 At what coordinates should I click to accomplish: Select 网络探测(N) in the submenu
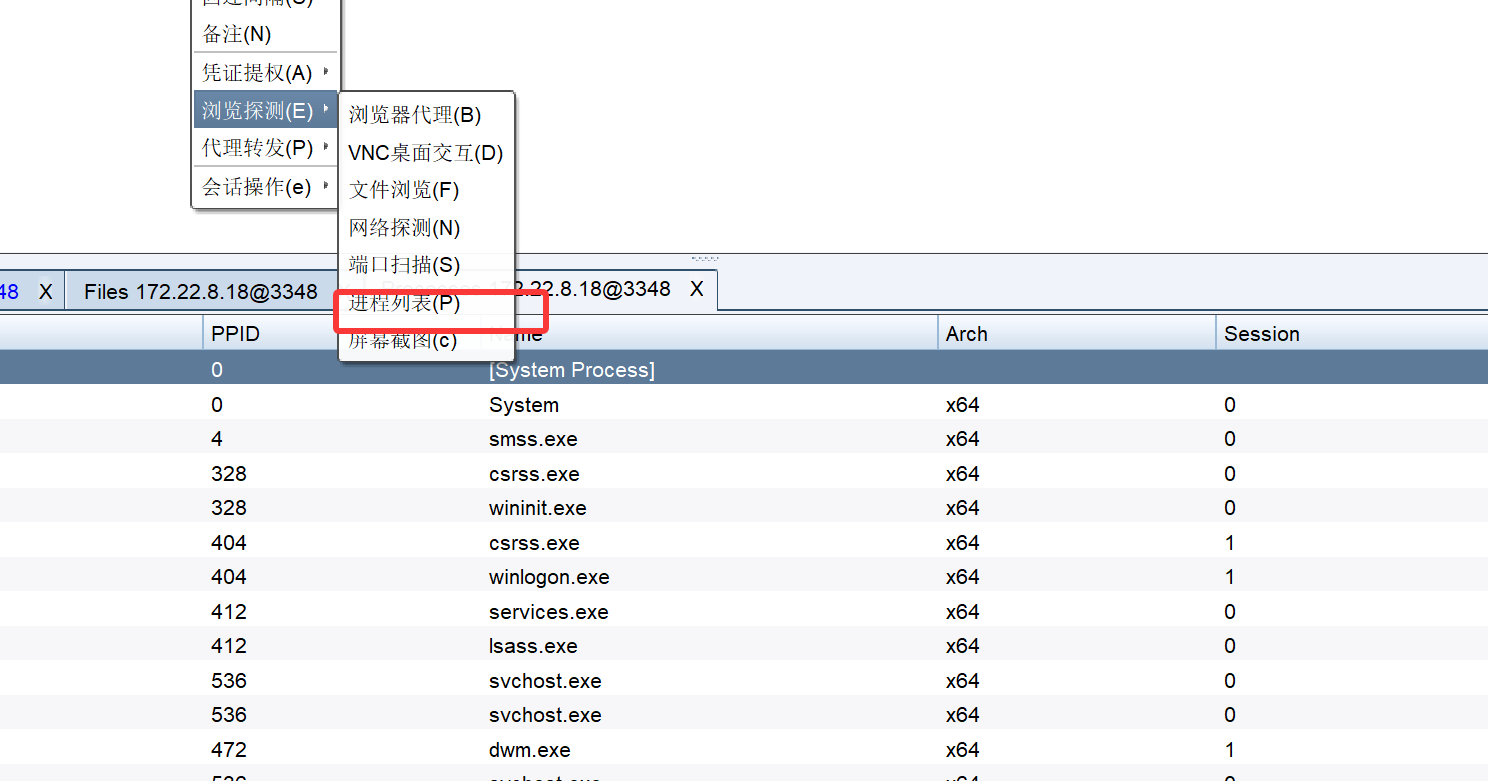point(426,228)
